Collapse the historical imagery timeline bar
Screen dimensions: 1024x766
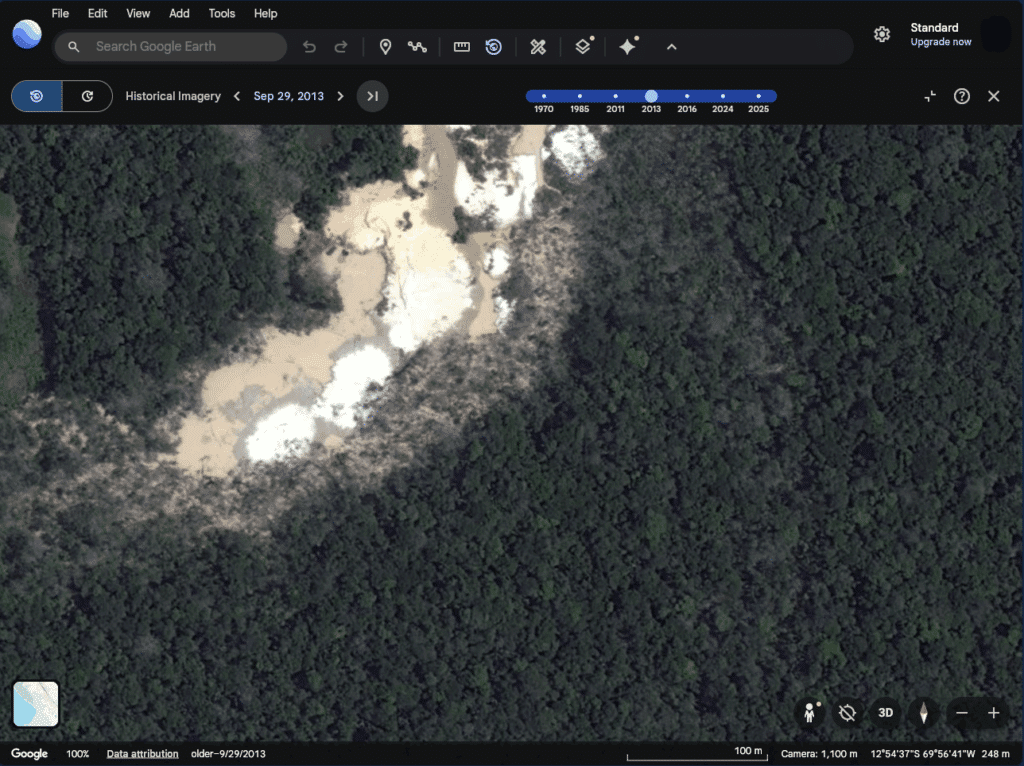click(x=930, y=96)
